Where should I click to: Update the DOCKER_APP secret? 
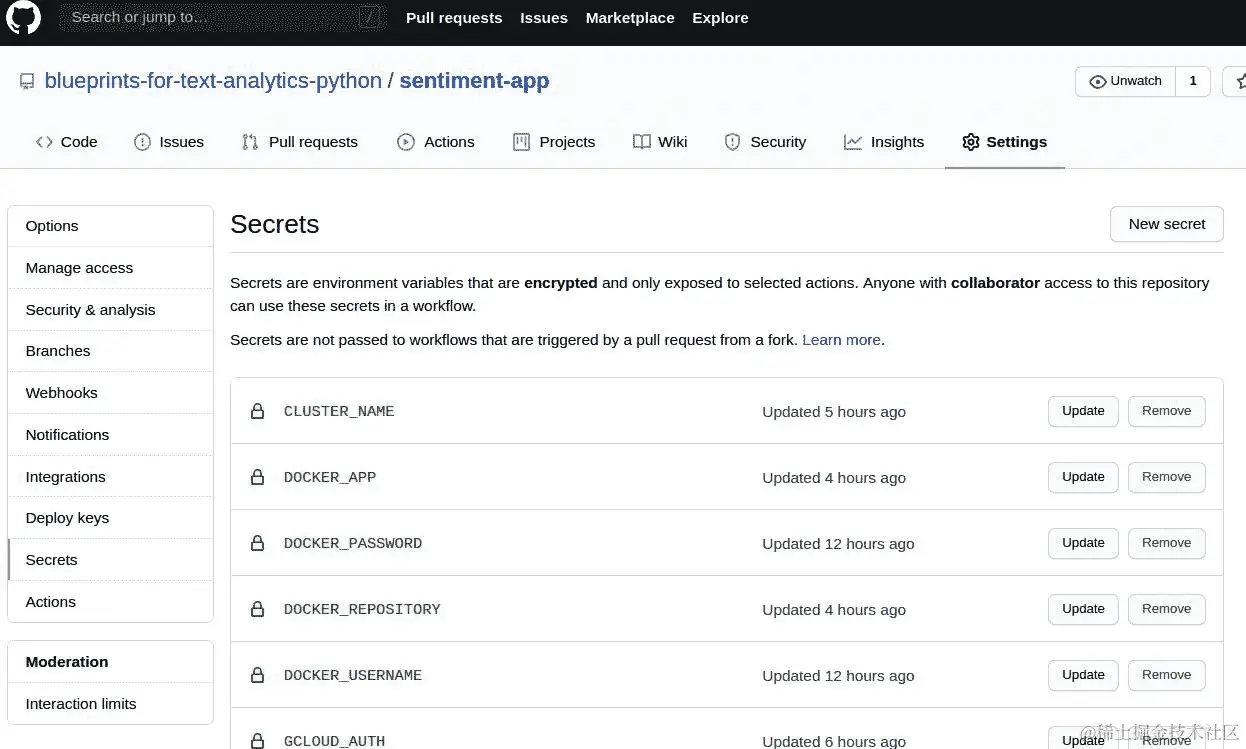point(1083,477)
